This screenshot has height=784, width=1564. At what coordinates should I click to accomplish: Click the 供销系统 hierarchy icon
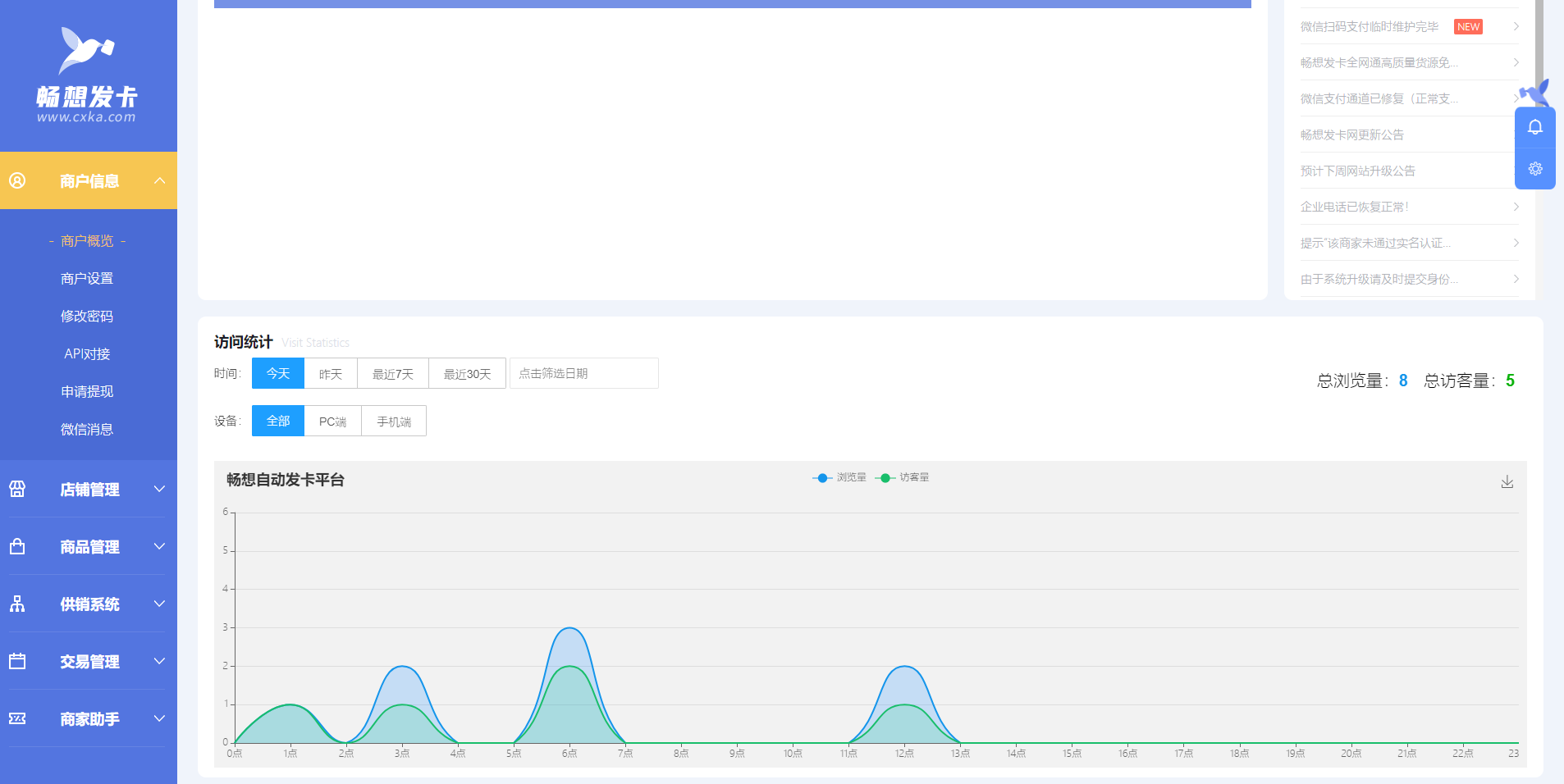[17, 604]
